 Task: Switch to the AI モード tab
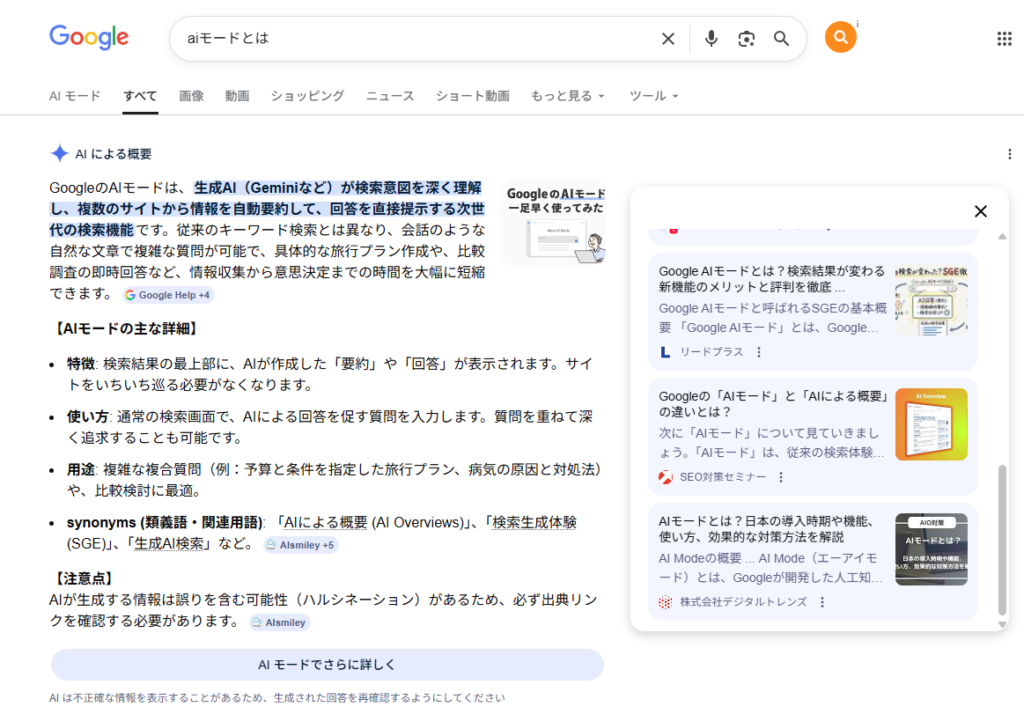(75, 96)
